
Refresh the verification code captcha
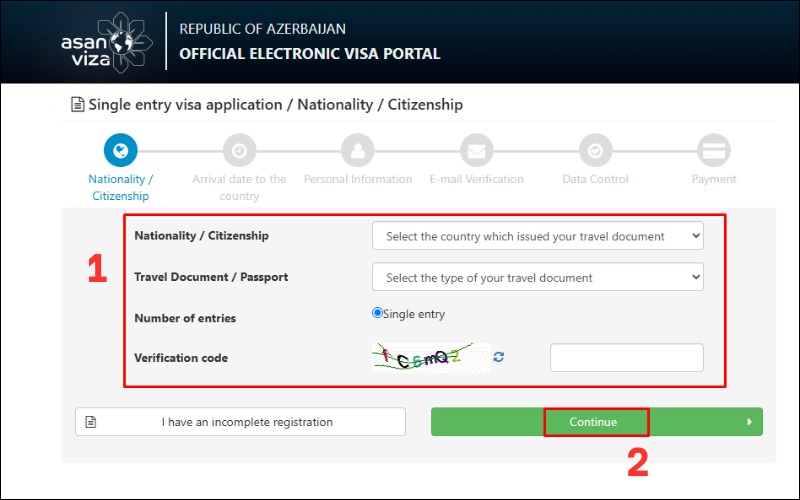[x=499, y=357]
